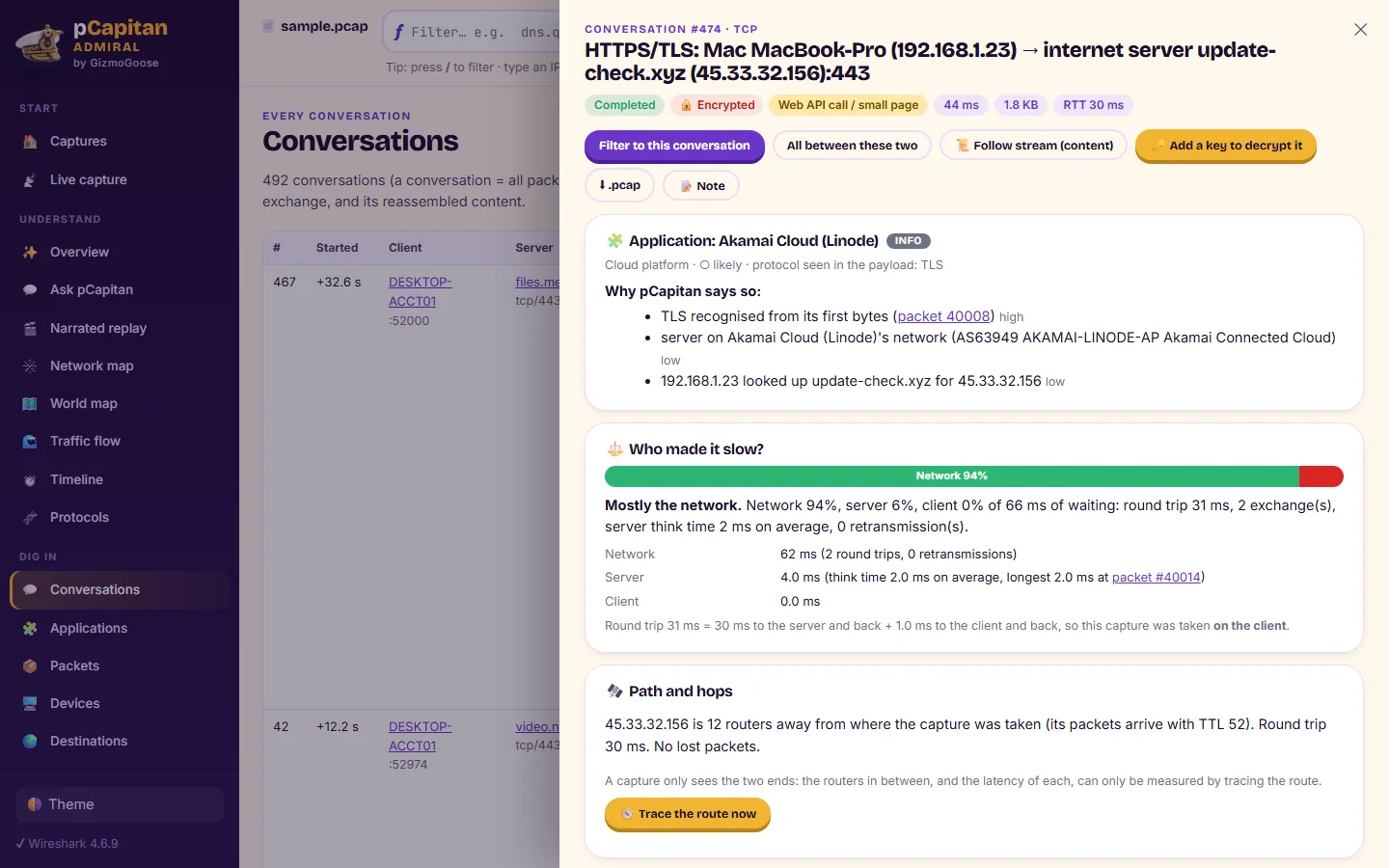Click the Traffic flow icon

(30, 442)
